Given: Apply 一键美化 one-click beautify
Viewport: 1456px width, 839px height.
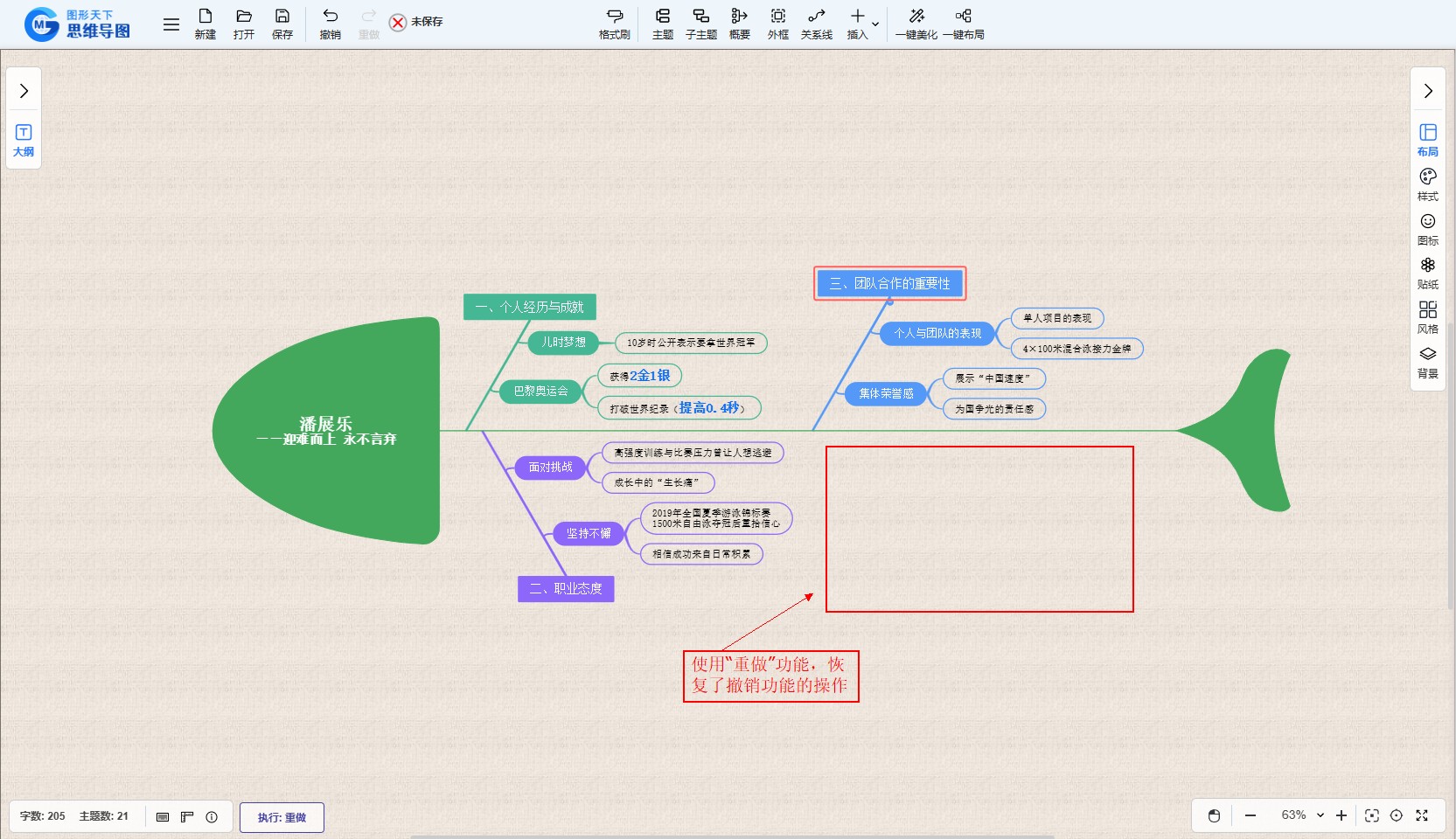Looking at the screenshot, I should coord(916,24).
